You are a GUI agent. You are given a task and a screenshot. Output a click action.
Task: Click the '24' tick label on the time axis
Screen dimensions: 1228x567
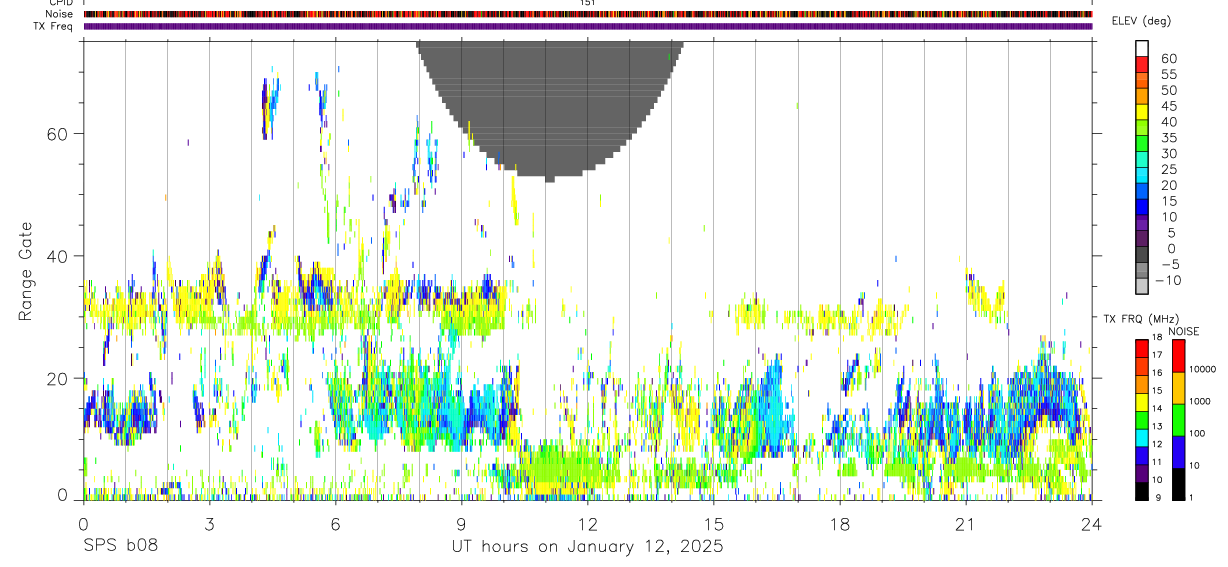[1092, 523]
